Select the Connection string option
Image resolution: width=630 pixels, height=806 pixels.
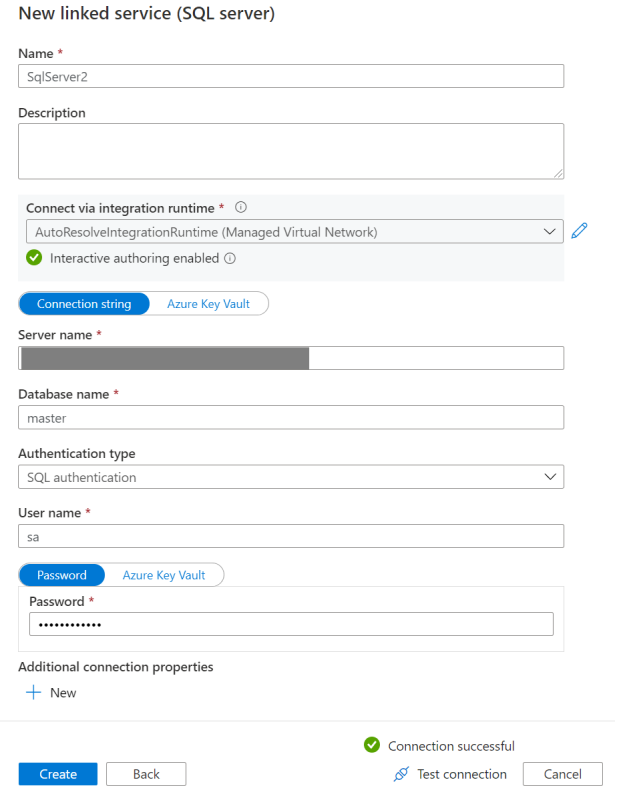(84, 304)
